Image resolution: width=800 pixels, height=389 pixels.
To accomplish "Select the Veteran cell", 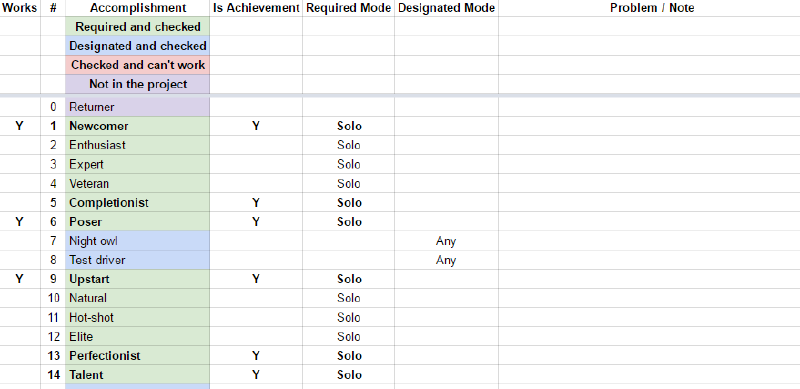I will [138, 183].
